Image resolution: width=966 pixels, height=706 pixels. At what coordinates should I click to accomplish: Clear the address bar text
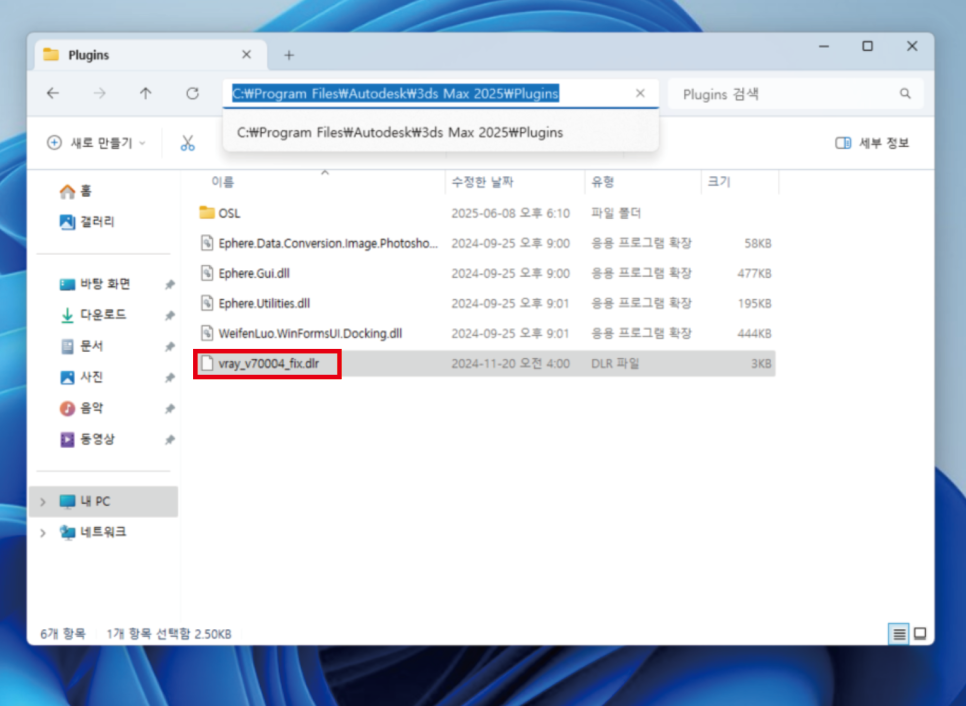[x=640, y=93]
